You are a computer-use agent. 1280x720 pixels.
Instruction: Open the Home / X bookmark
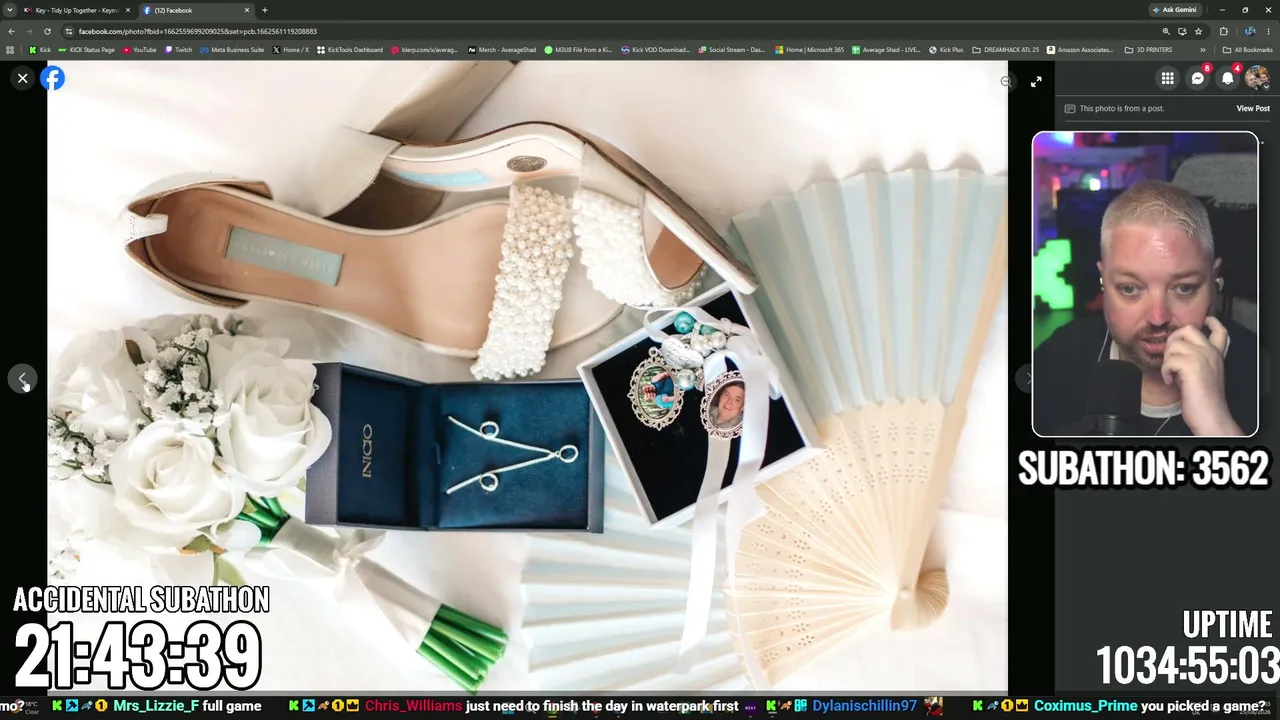[x=291, y=50]
